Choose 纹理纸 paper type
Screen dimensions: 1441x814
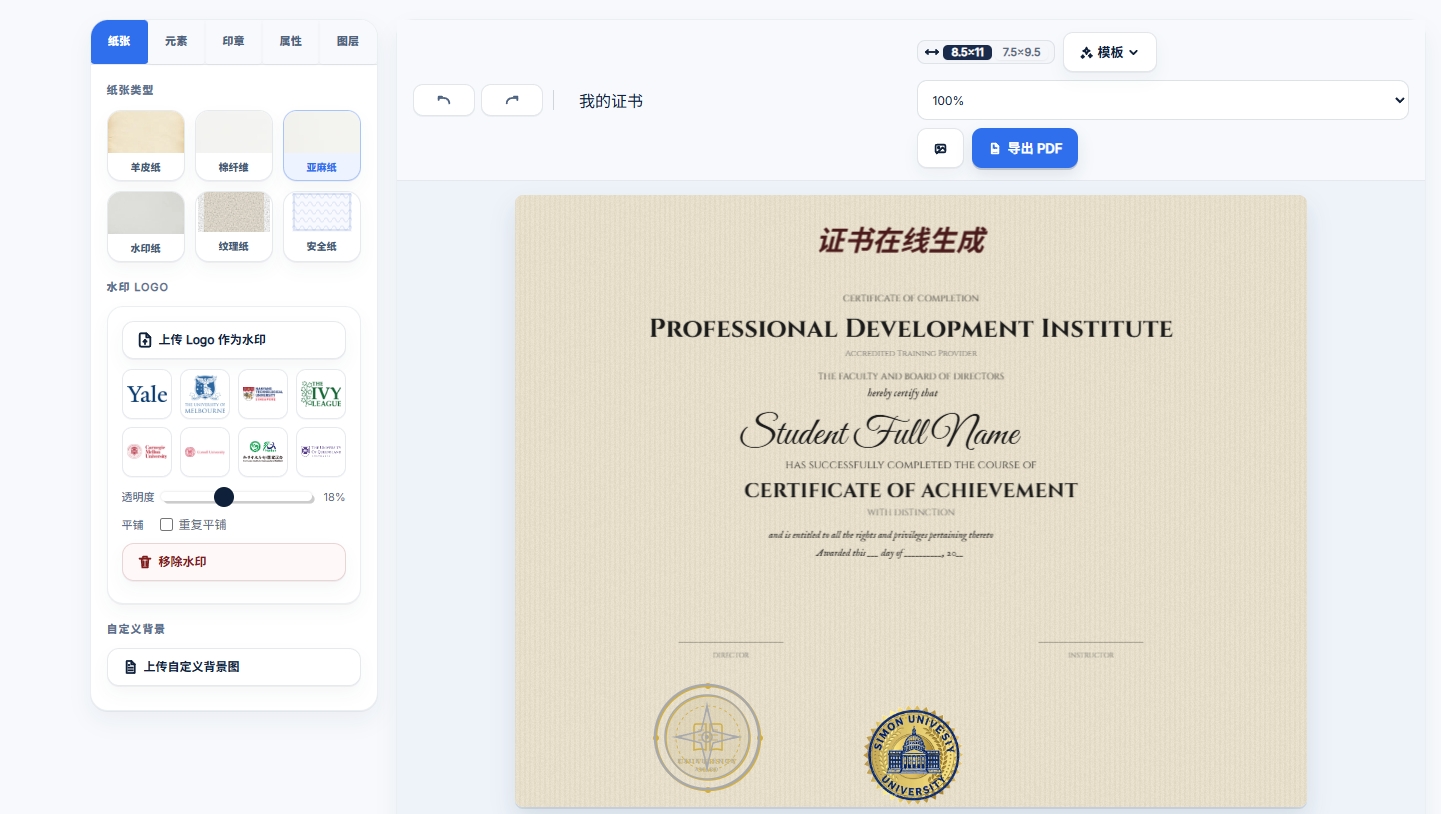tap(234, 226)
